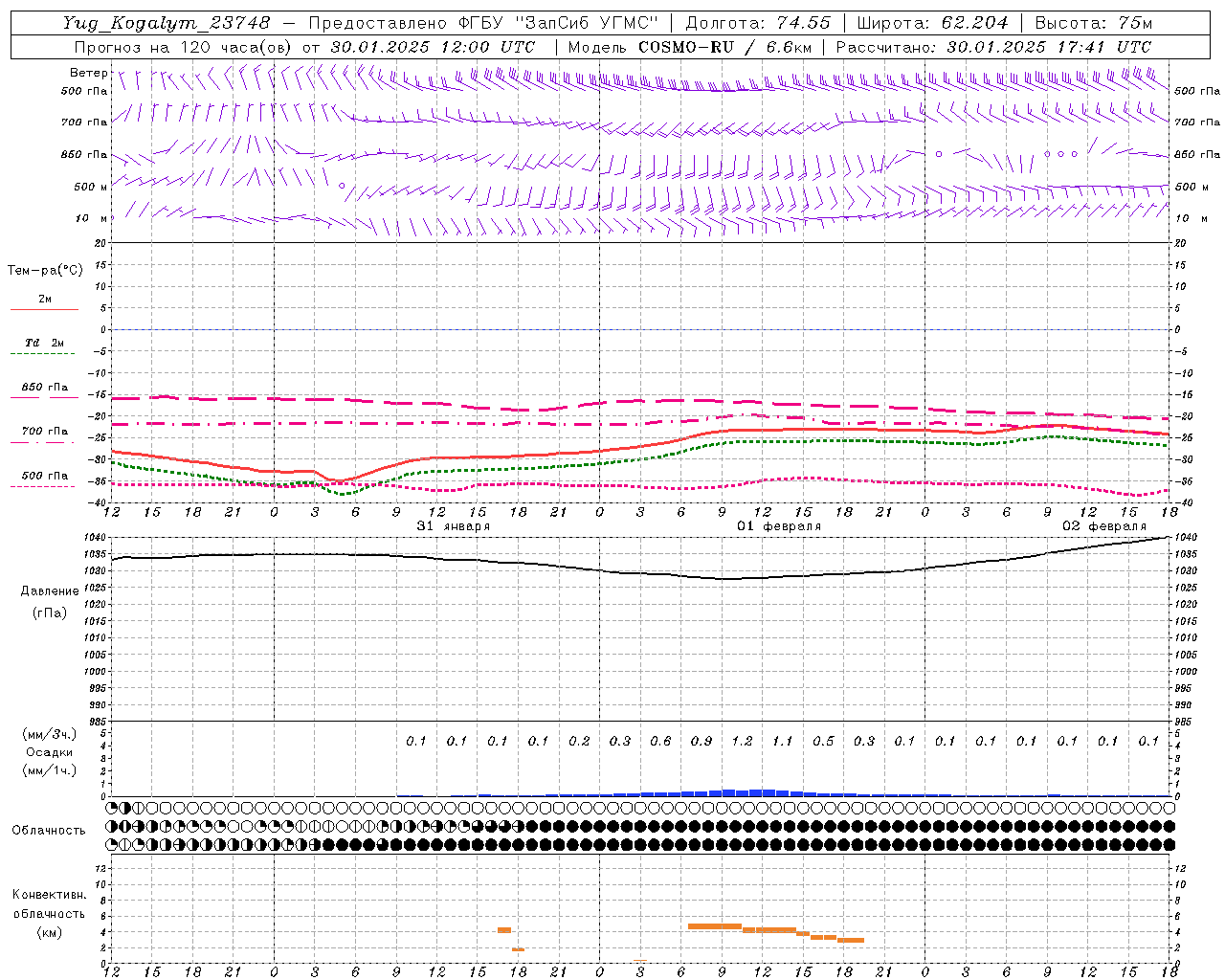This screenshot has width=1225, height=980.
Task: Click the Облачность row title
Action: click(x=49, y=831)
